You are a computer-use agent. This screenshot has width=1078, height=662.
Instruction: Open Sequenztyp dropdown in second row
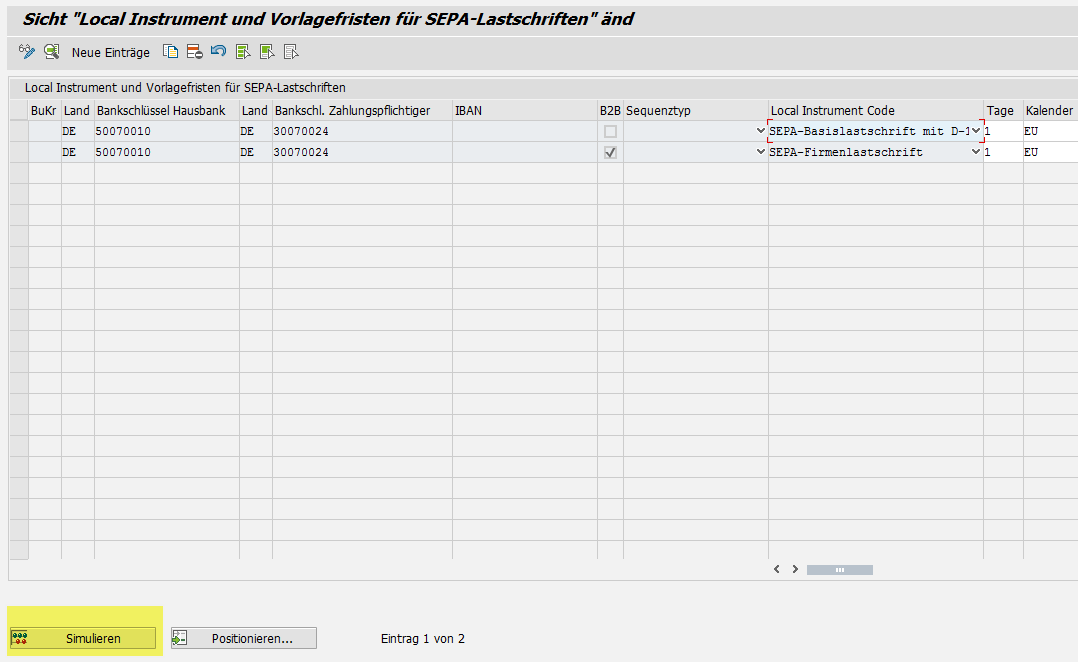point(760,153)
